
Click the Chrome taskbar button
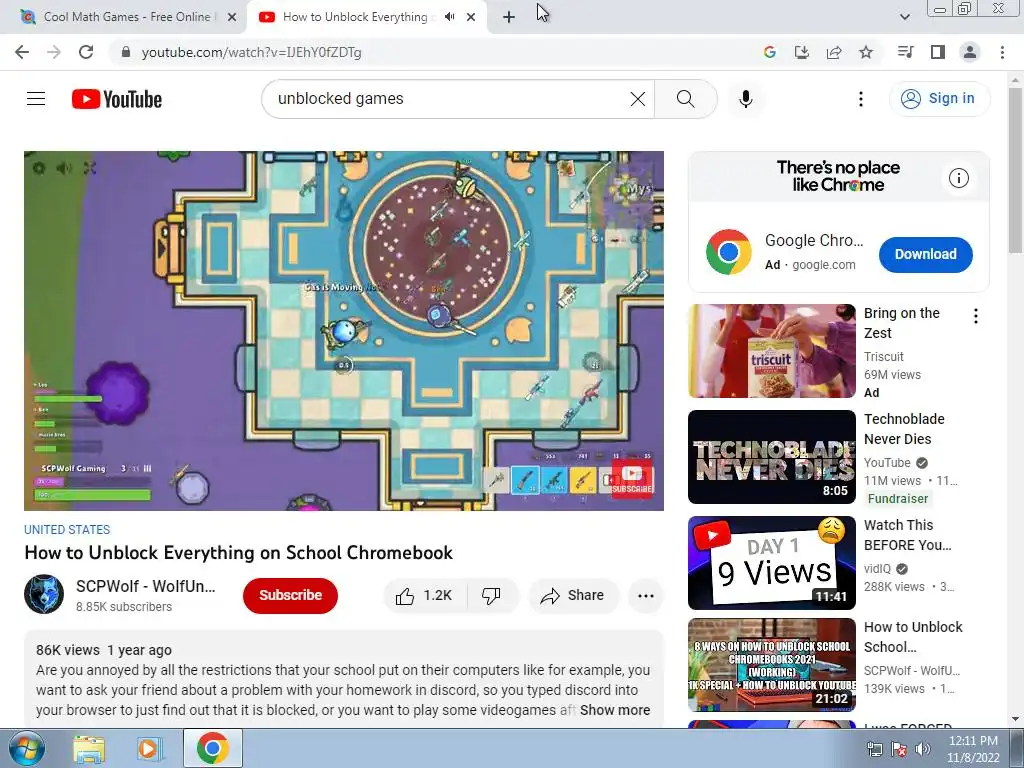point(212,748)
